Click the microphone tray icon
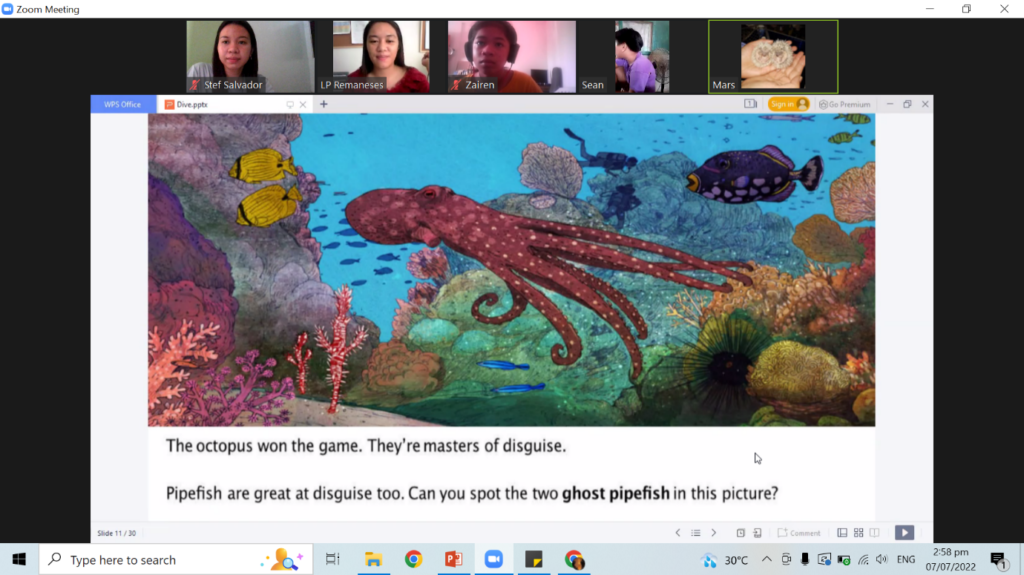 pos(805,559)
